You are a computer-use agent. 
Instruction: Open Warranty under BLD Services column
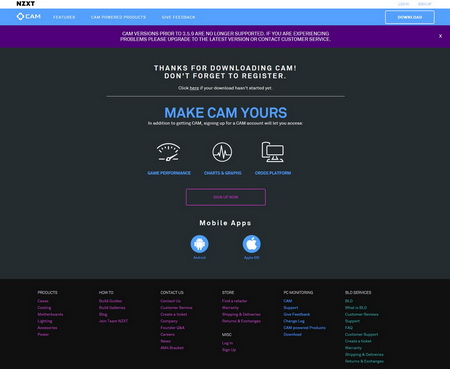click(353, 348)
